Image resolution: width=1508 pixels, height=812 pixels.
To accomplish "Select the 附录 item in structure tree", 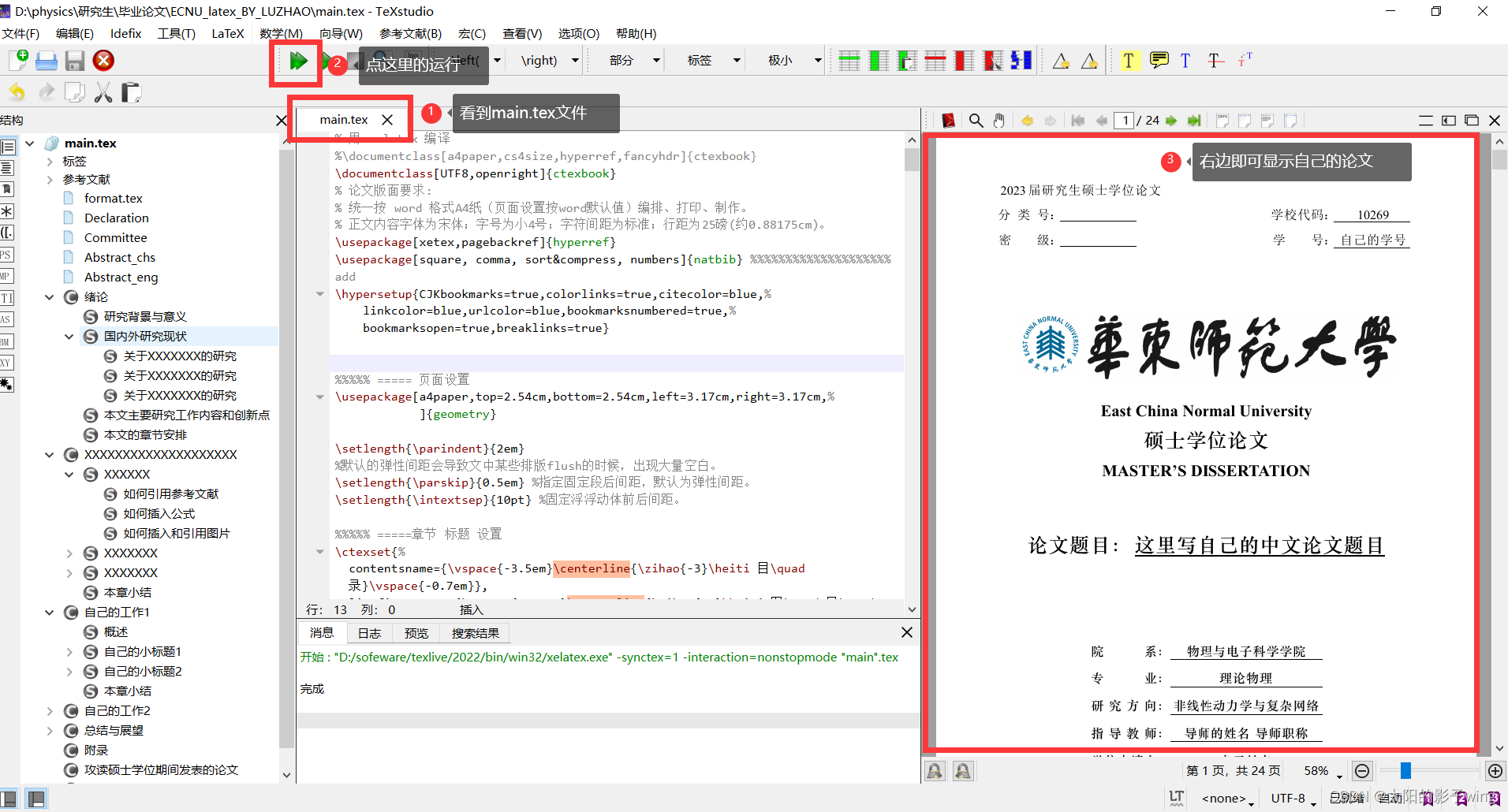I will click(x=96, y=751).
